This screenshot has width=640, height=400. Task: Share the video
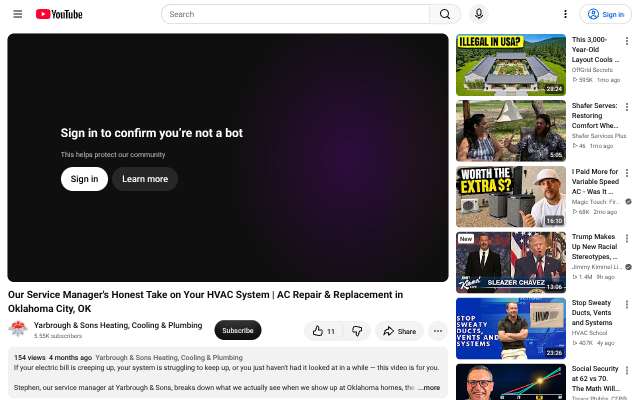tap(399, 331)
